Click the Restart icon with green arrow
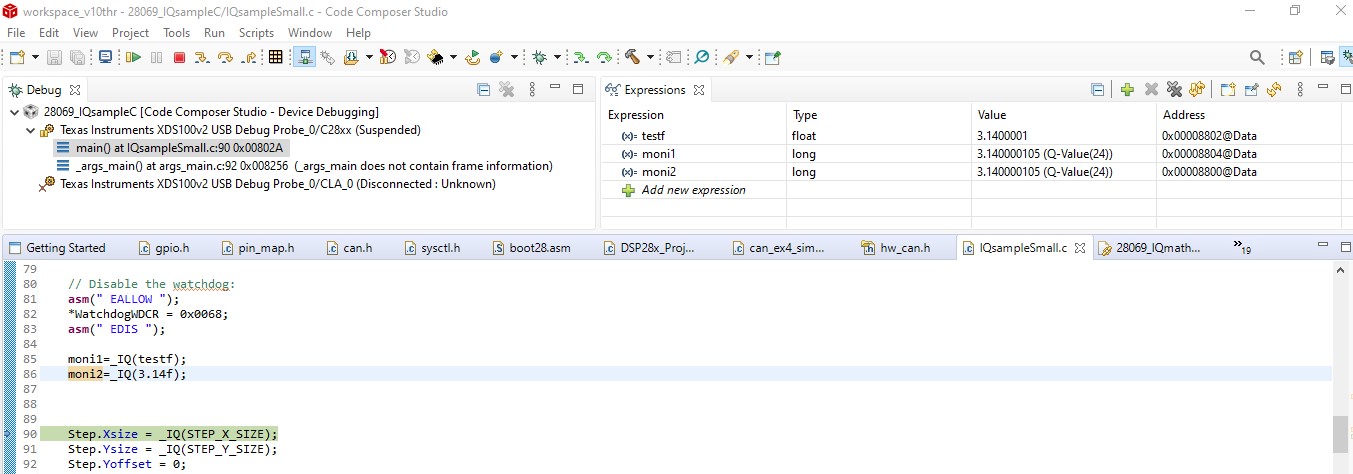The image size is (1353, 474). pos(472,58)
